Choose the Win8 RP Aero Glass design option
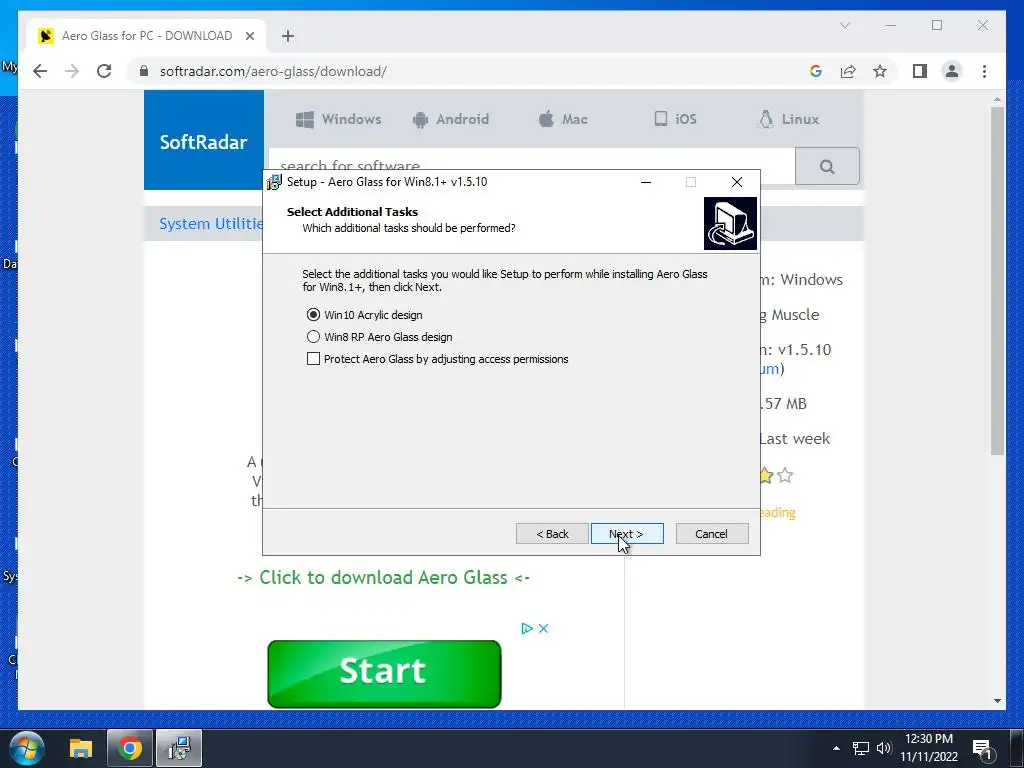Viewport: 1024px width, 768px height. tap(313, 337)
